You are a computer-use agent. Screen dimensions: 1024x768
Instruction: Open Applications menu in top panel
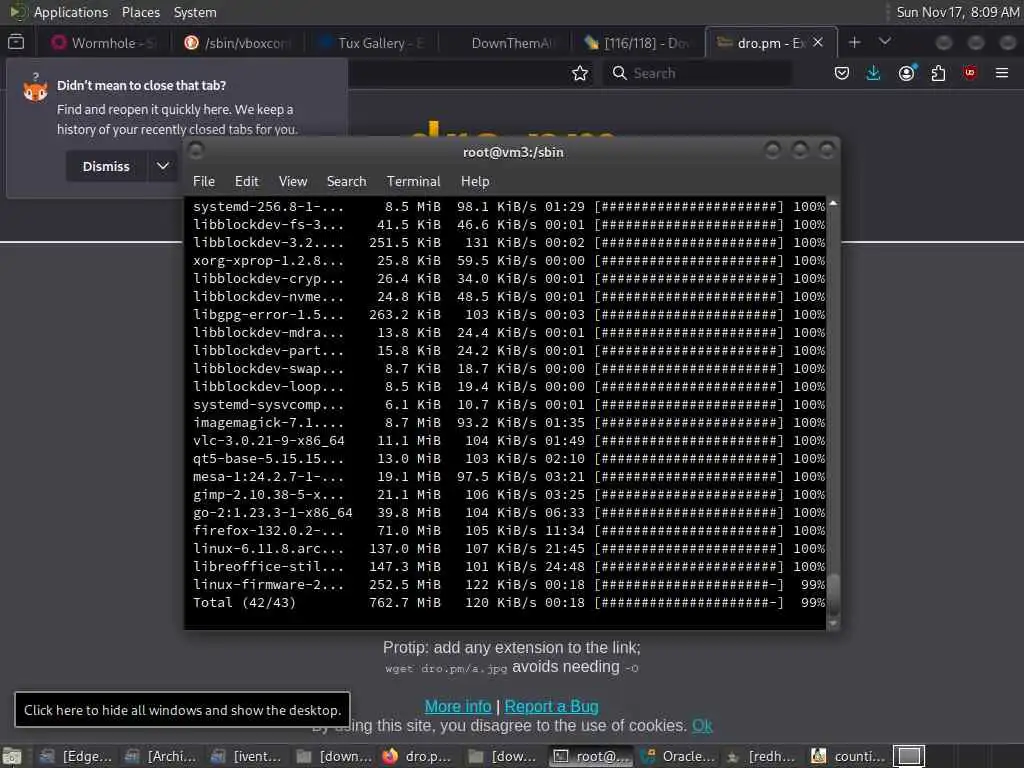[x=71, y=12]
